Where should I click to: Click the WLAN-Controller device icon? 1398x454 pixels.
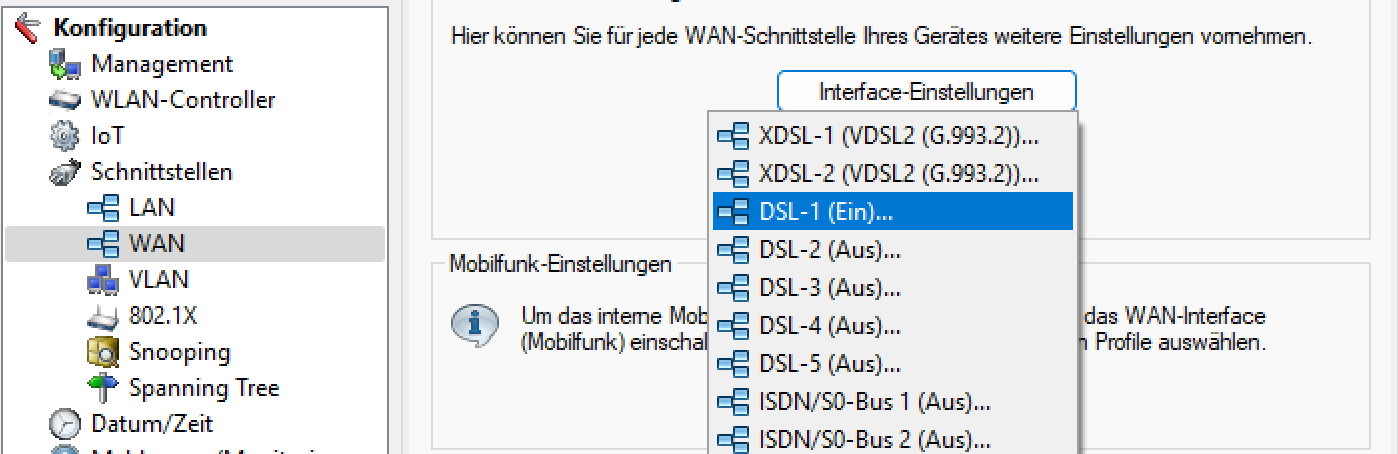pyautogui.click(x=64, y=100)
